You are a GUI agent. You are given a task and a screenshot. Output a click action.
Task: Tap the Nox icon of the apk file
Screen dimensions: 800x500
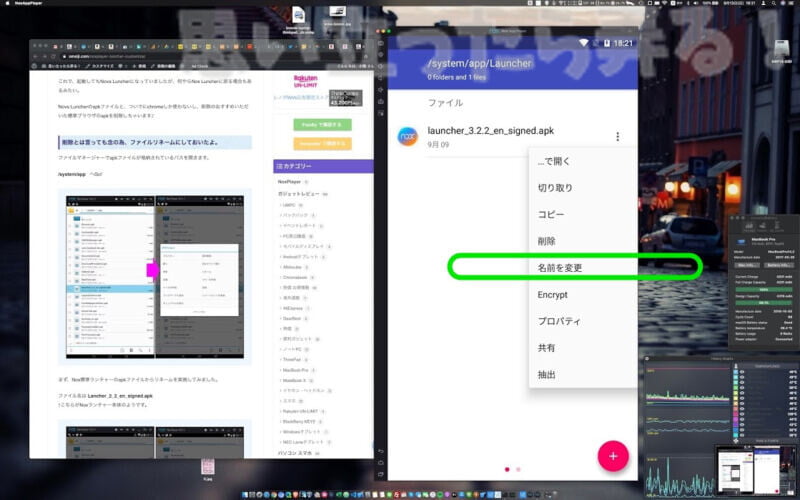tap(408, 137)
